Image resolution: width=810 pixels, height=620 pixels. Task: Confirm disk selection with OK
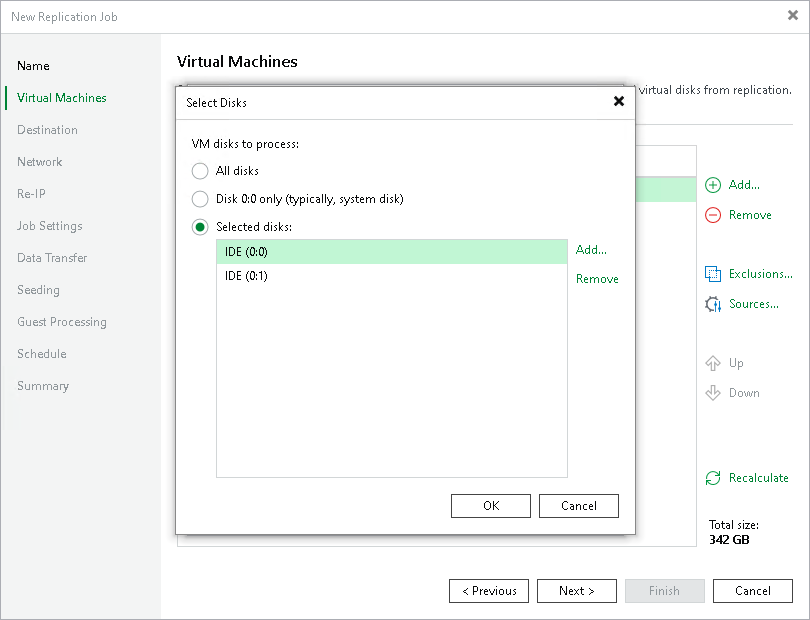(491, 506)
